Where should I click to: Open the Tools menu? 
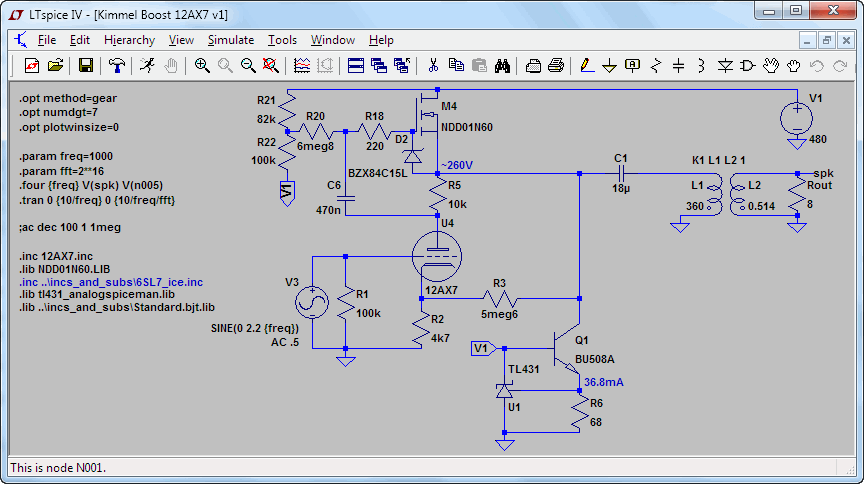[283, 40]
